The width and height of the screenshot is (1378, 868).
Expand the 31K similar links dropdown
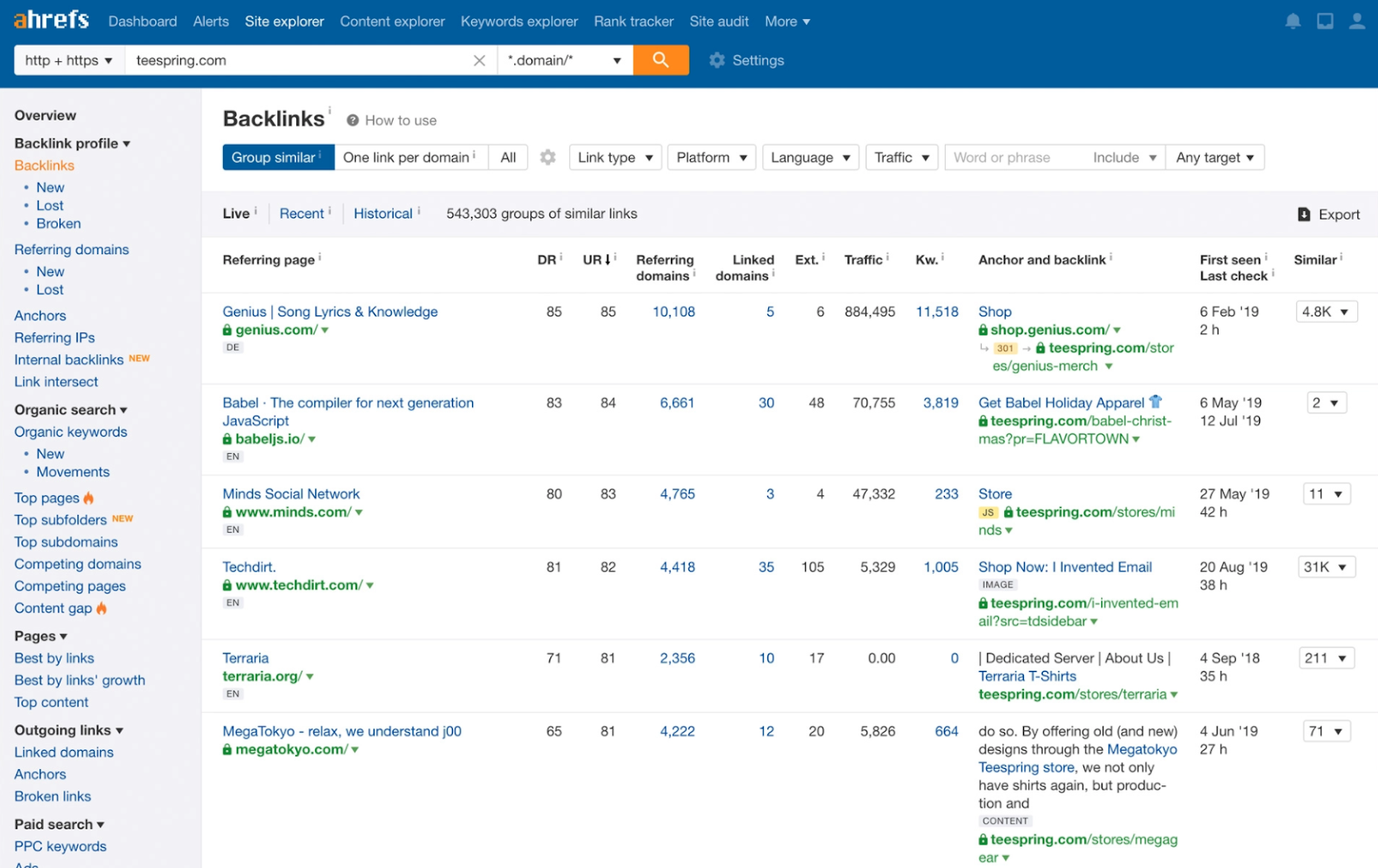click(x=1327, y=567)
